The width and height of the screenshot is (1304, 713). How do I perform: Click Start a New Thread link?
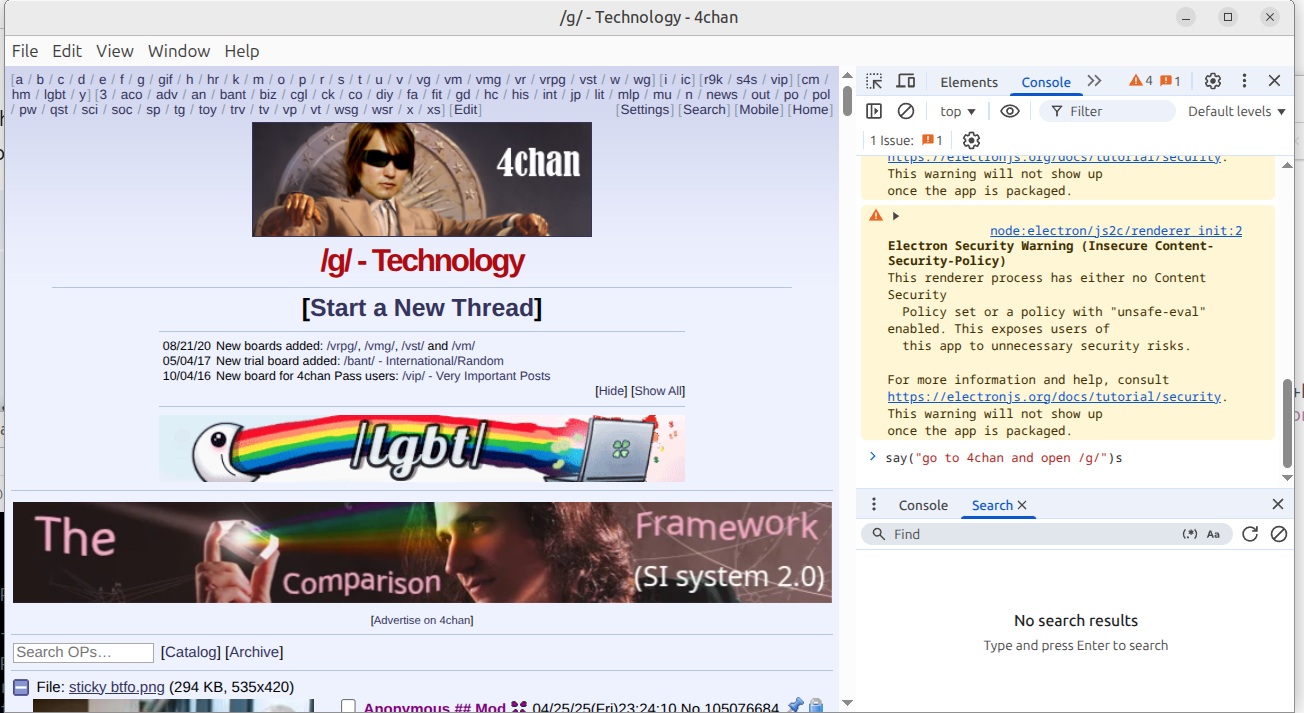coord(422,307)
